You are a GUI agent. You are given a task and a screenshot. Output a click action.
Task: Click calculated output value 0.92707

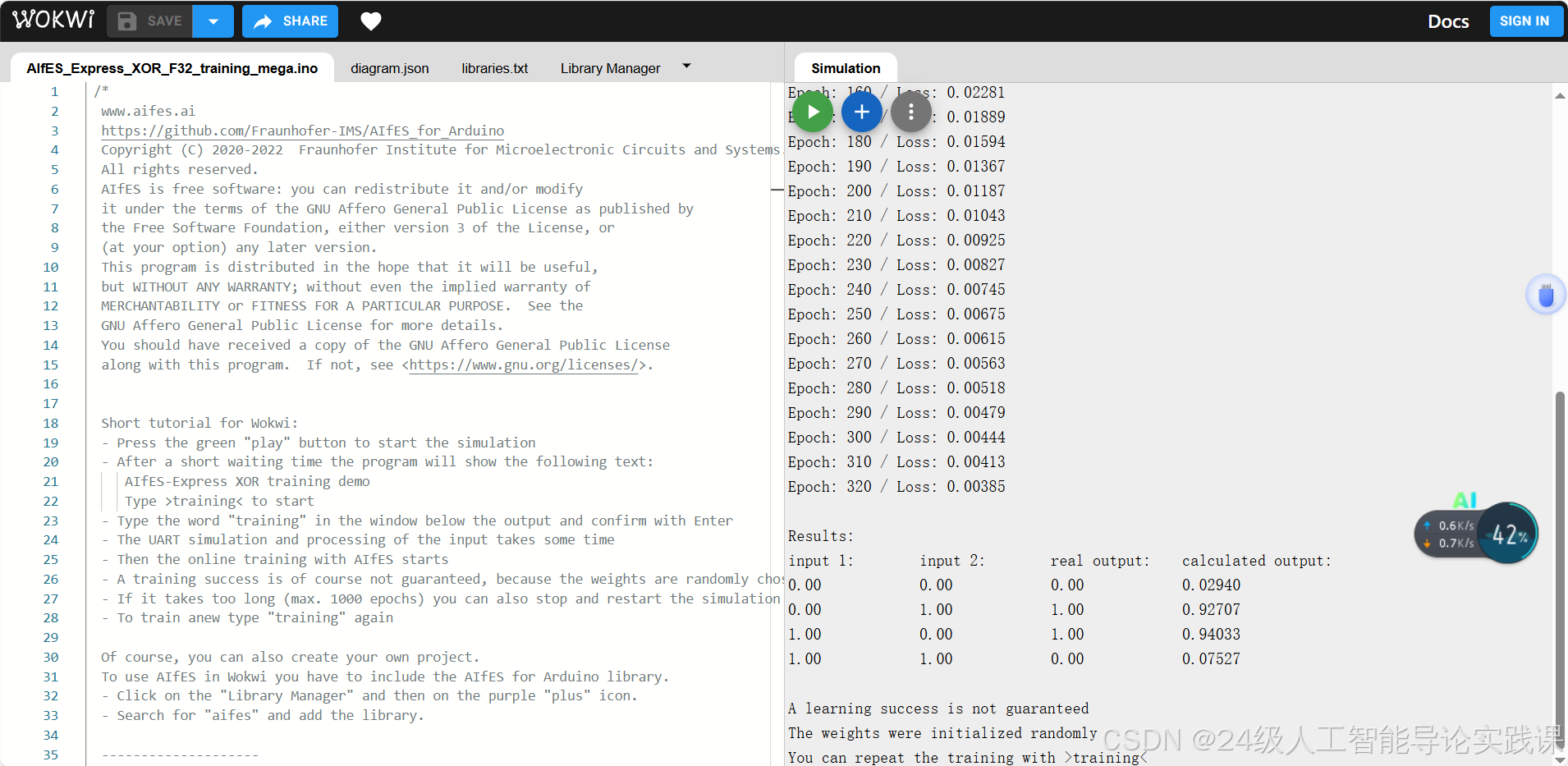point(1211,610)
